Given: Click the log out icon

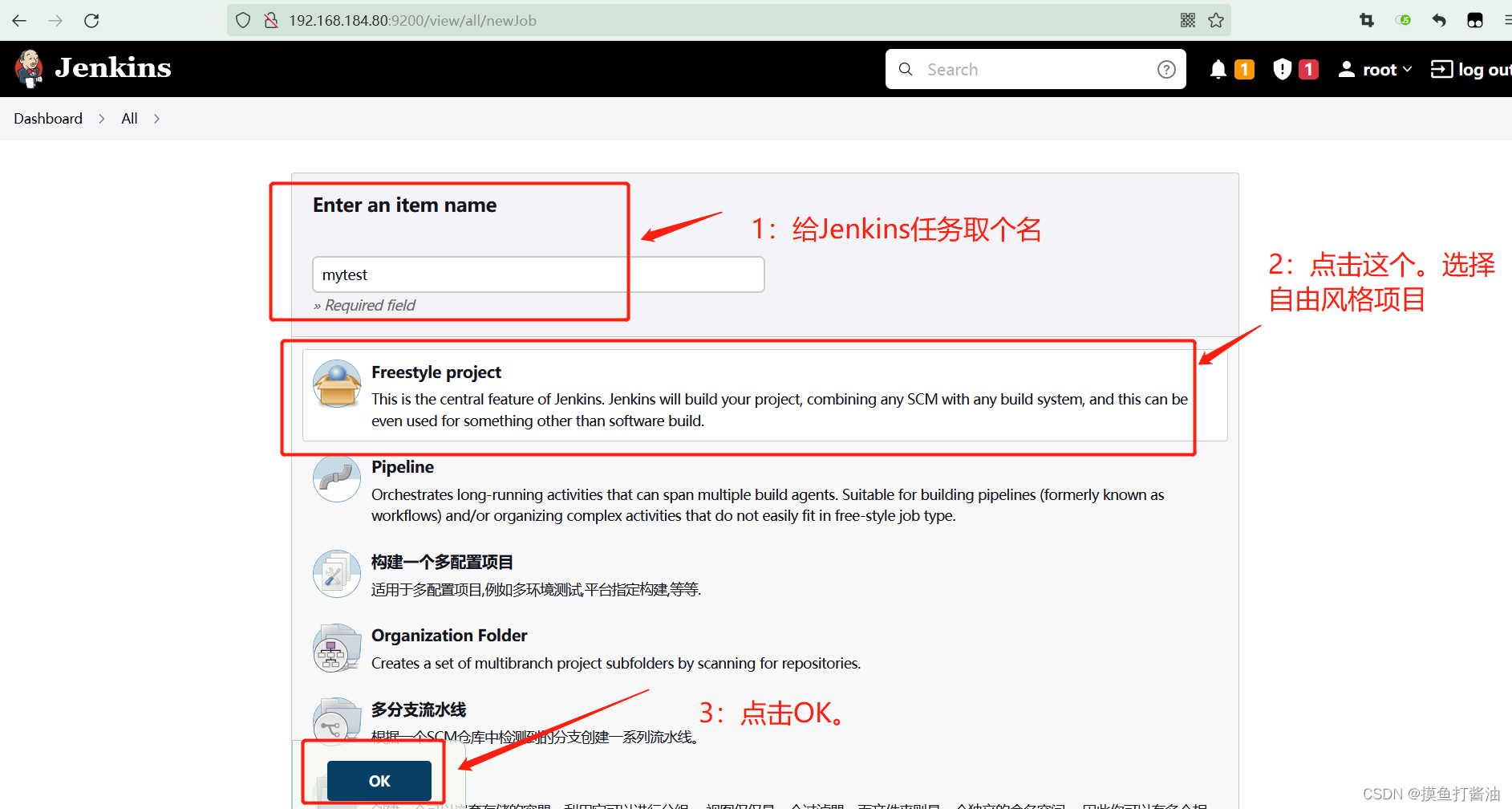Looking at the screenshot, I should pyautogui.click(x=1441, y=69).
